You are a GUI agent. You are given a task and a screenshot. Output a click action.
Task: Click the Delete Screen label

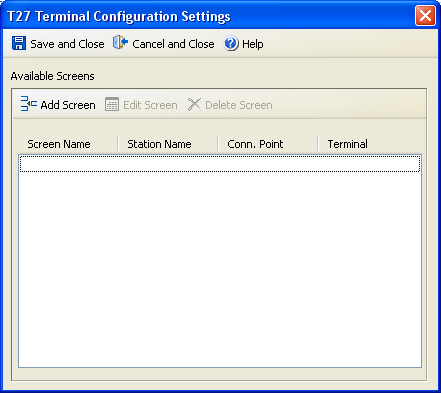click(x=239, y=105)
